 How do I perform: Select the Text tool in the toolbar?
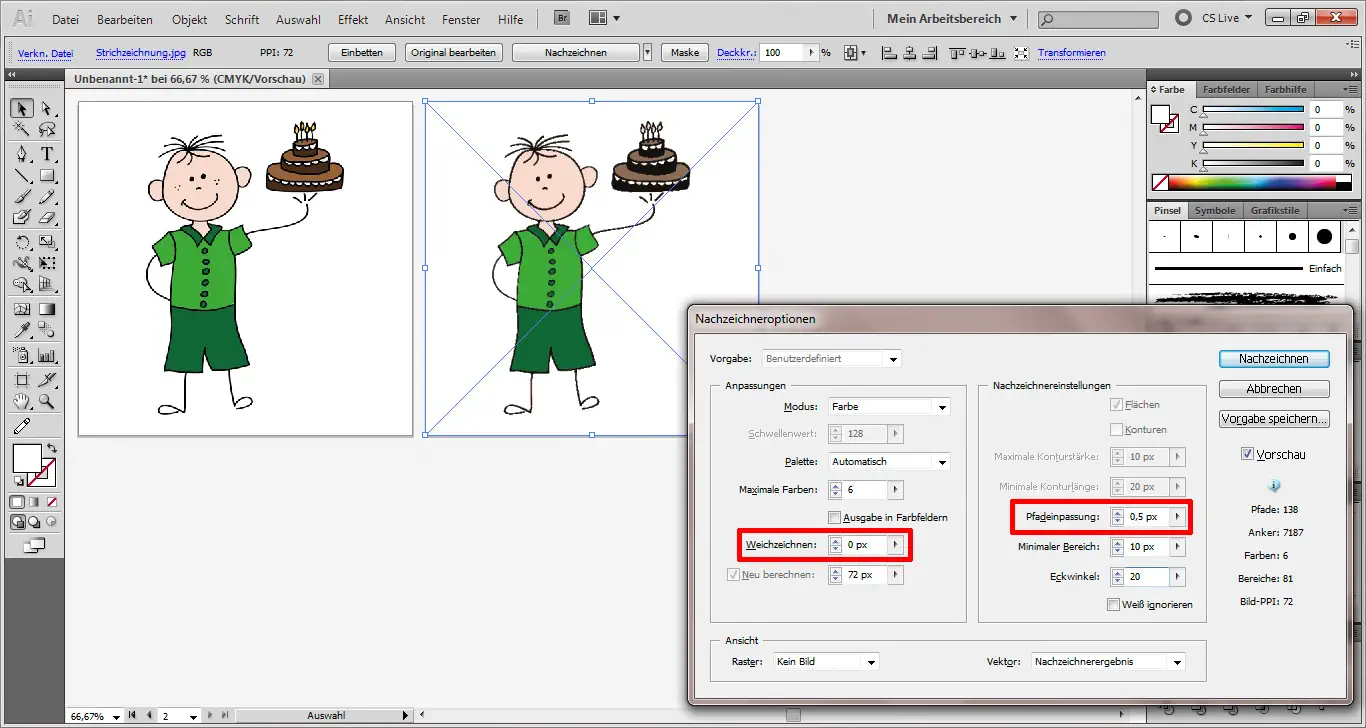point(47,154)
